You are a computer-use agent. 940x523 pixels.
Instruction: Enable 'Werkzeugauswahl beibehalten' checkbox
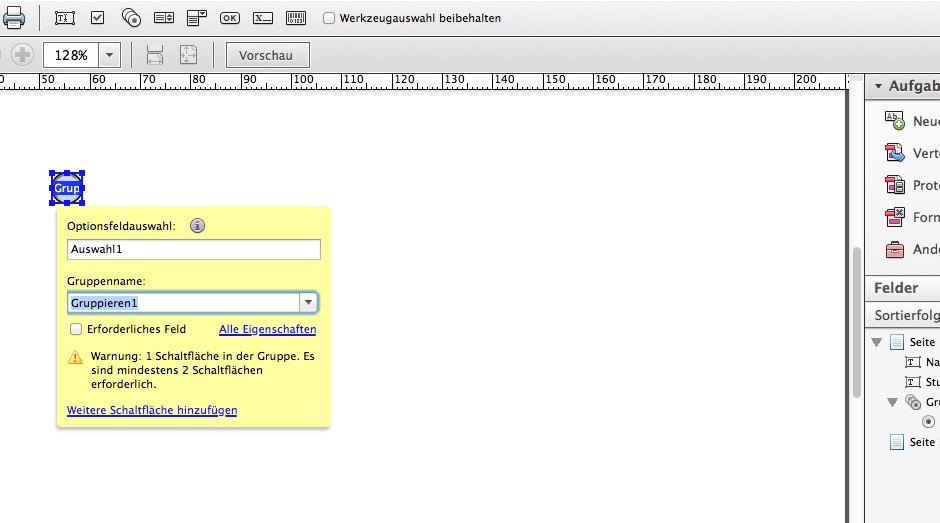(330, 18)
